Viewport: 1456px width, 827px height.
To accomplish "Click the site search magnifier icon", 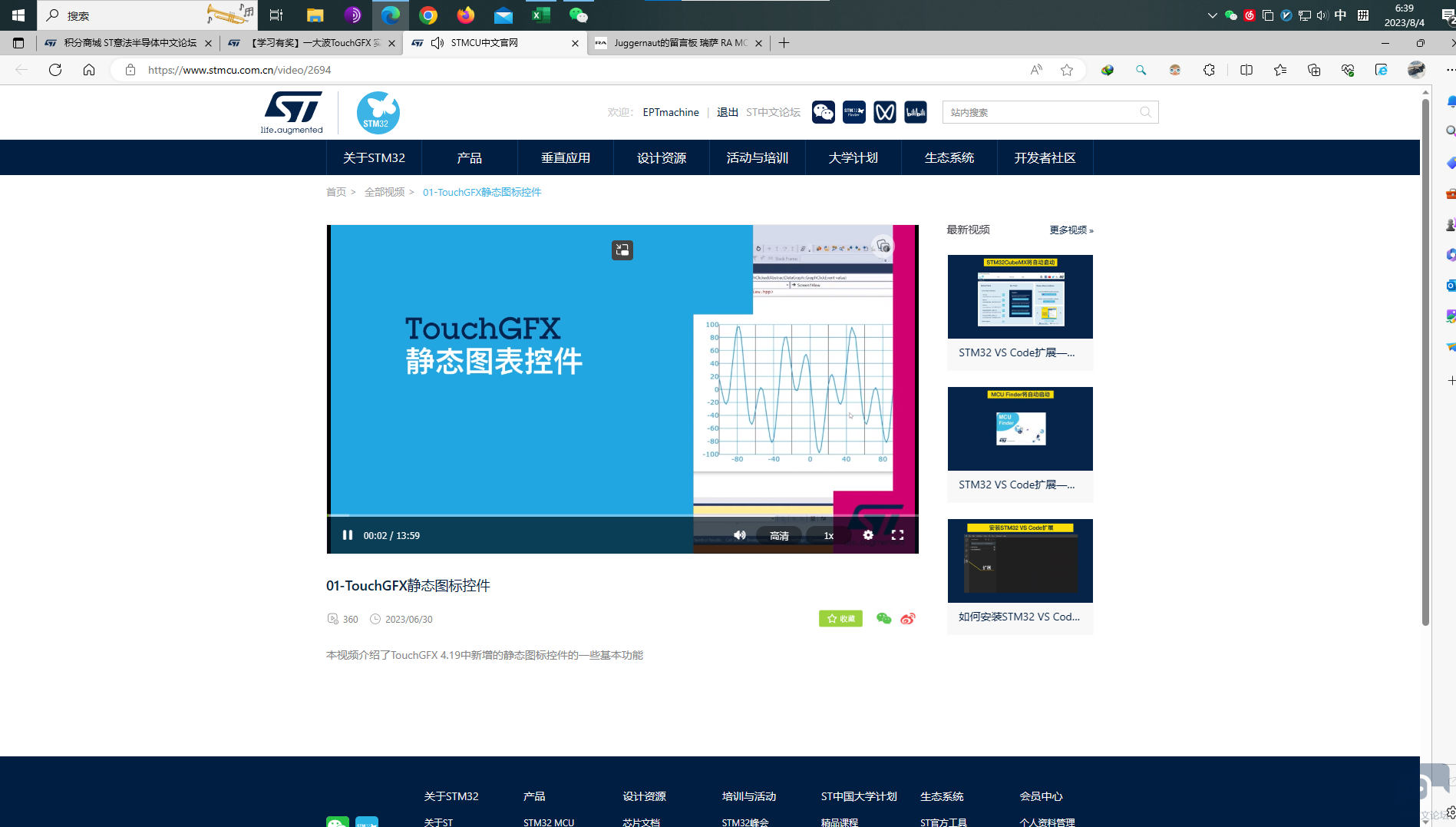I will click(x=1145, y=112).
